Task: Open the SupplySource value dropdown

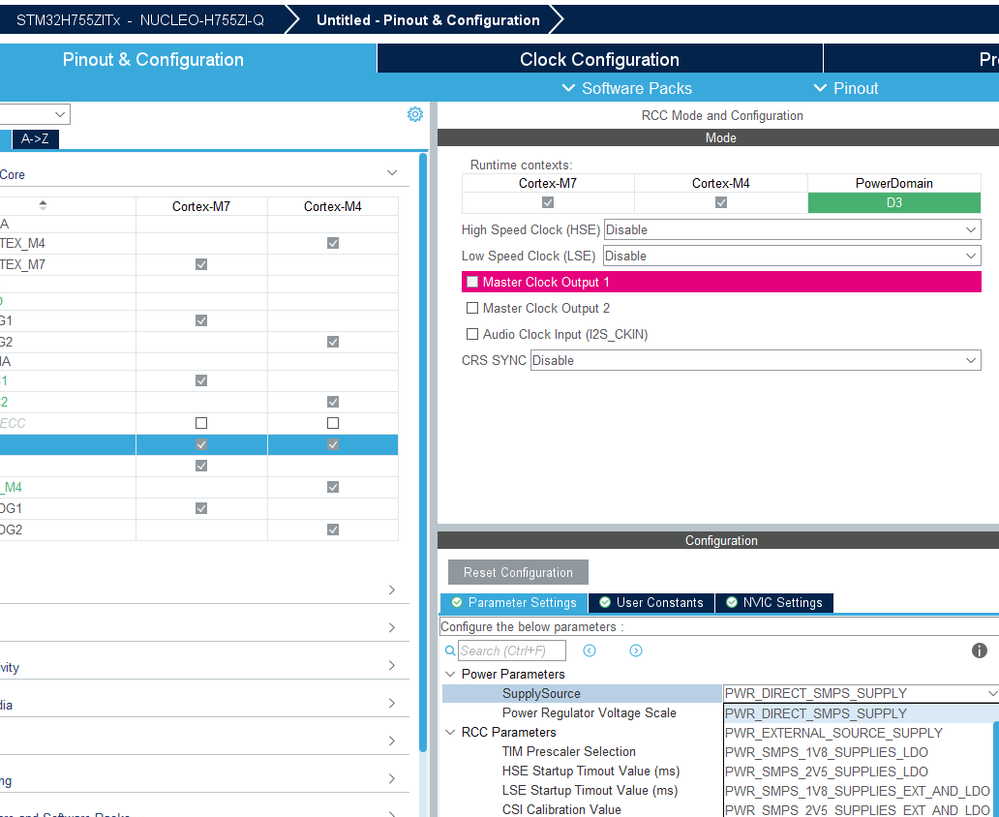Action: pyautogui.click(x=861, y=693)
